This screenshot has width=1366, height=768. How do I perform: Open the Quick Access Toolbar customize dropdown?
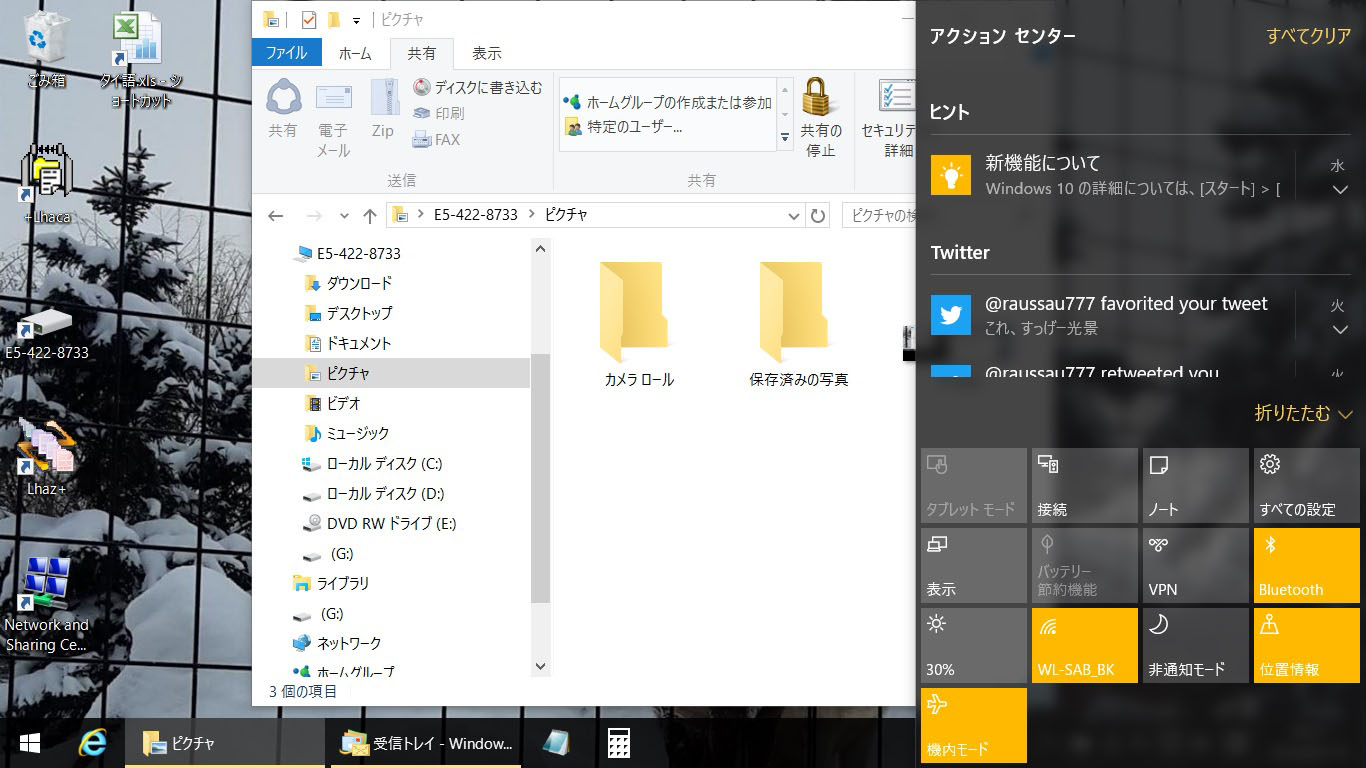coord(356,20)
